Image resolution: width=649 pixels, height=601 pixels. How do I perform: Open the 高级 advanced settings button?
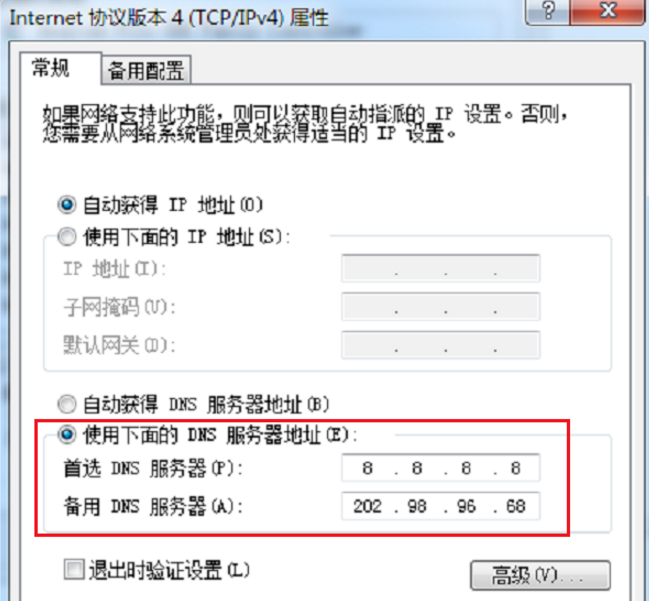(x=540, y=575)
